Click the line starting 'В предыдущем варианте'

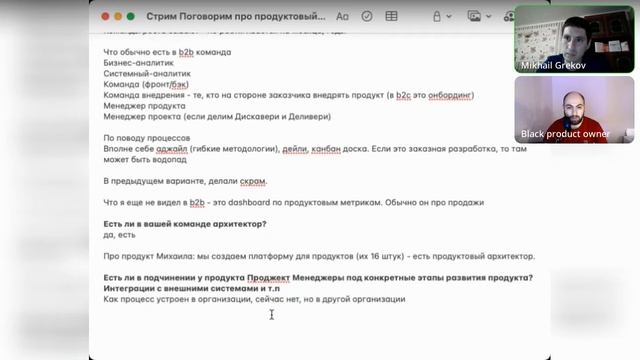coord(185,181)
